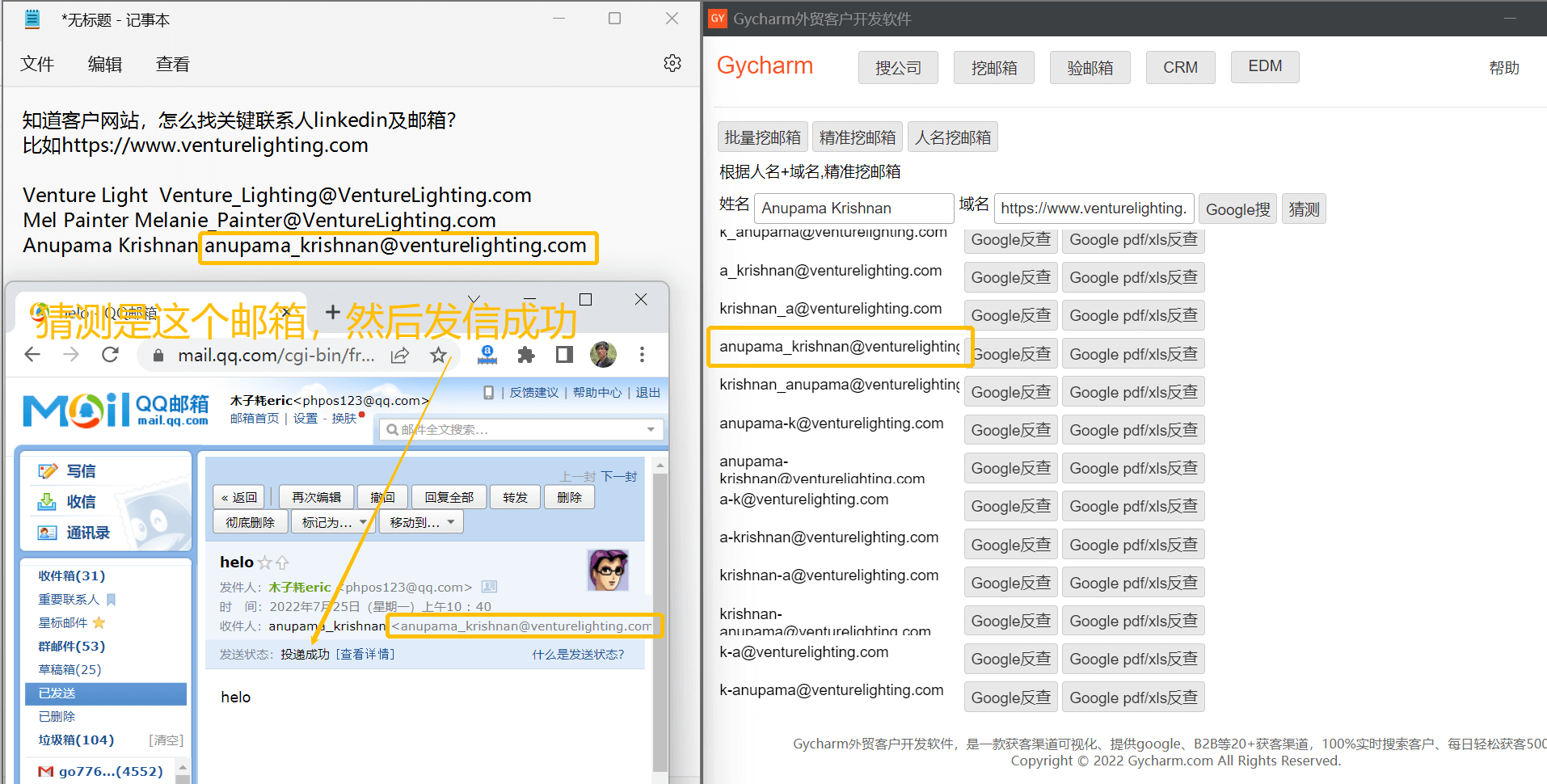Click the 通讯录 contacts icon
Image resolution: width=1547 pixels, height=784 pixels.
tap(47, 533)
